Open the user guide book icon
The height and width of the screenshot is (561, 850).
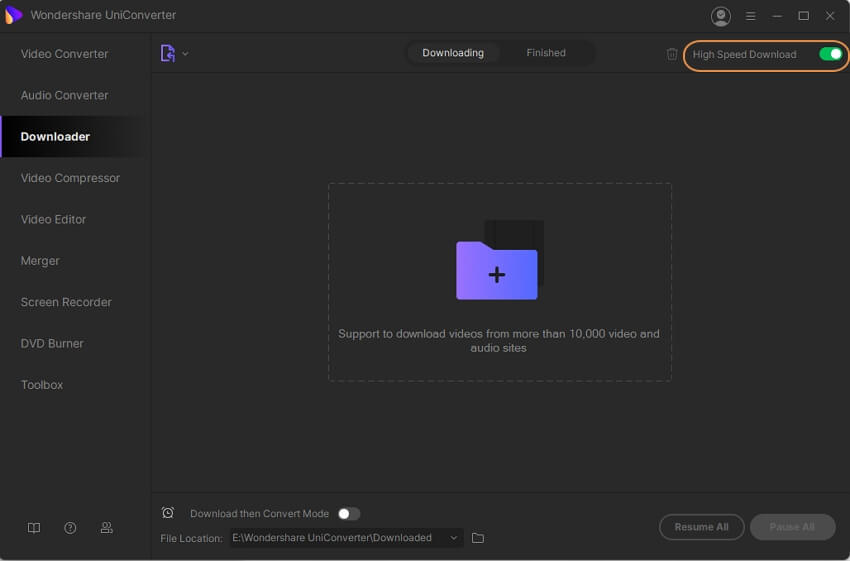coord(34,528)
